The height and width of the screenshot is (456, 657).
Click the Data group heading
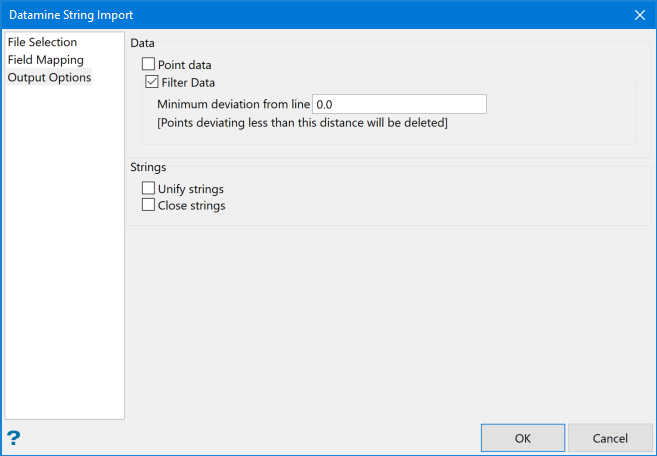(x=142, y=44)
